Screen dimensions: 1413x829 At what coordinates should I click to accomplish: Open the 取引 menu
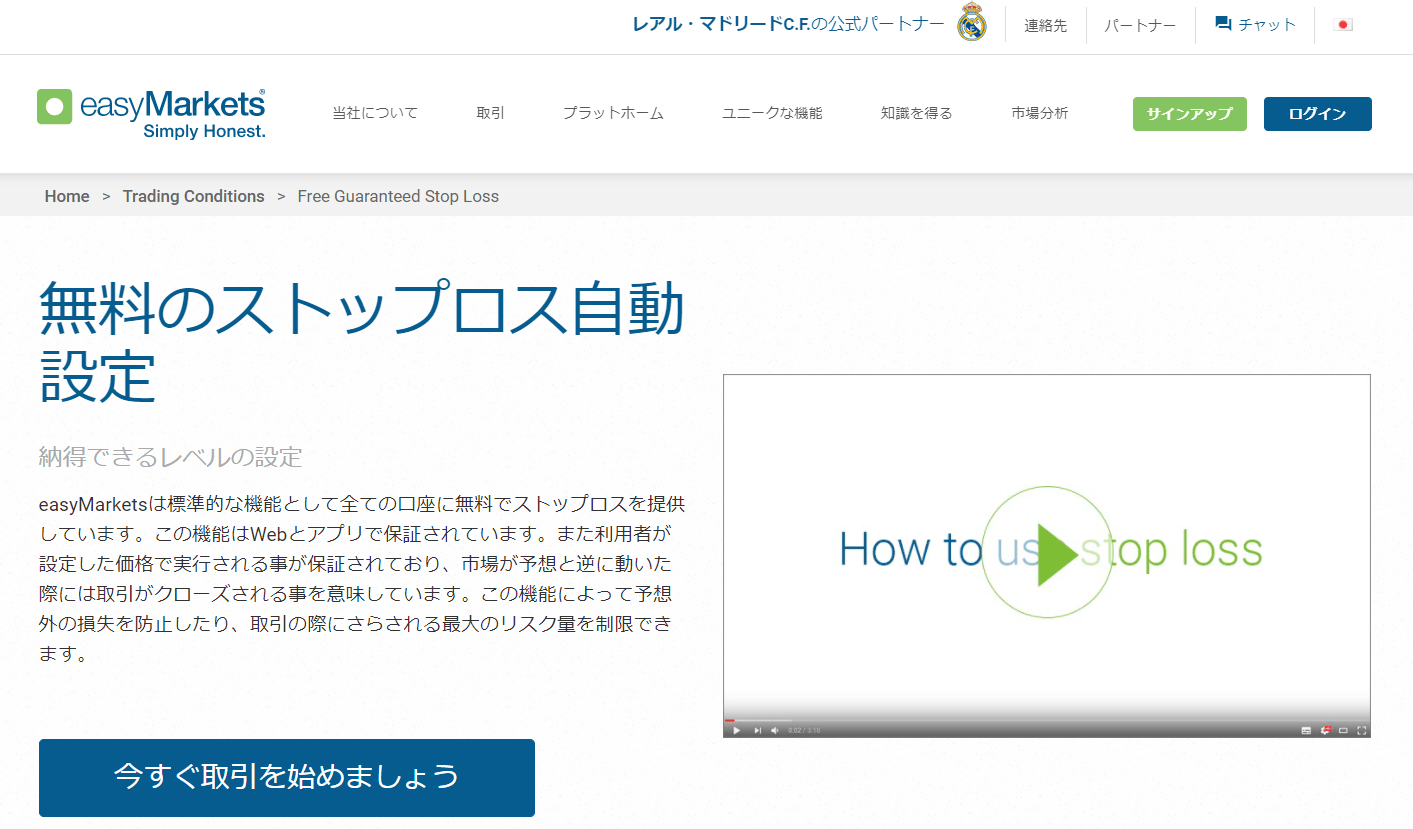pos(490,113)
